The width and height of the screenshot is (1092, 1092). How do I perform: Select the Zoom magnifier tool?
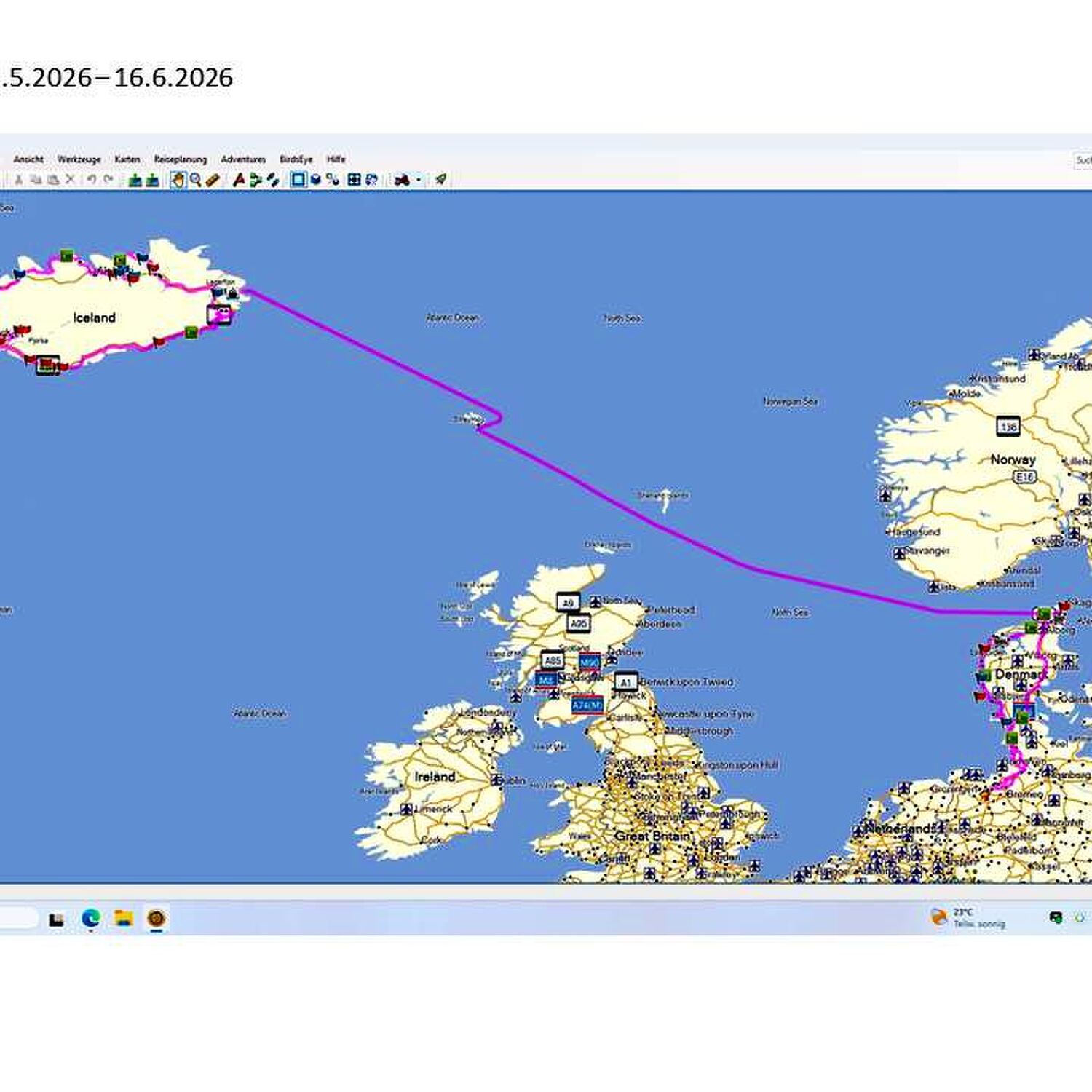(x=195, y=179)
